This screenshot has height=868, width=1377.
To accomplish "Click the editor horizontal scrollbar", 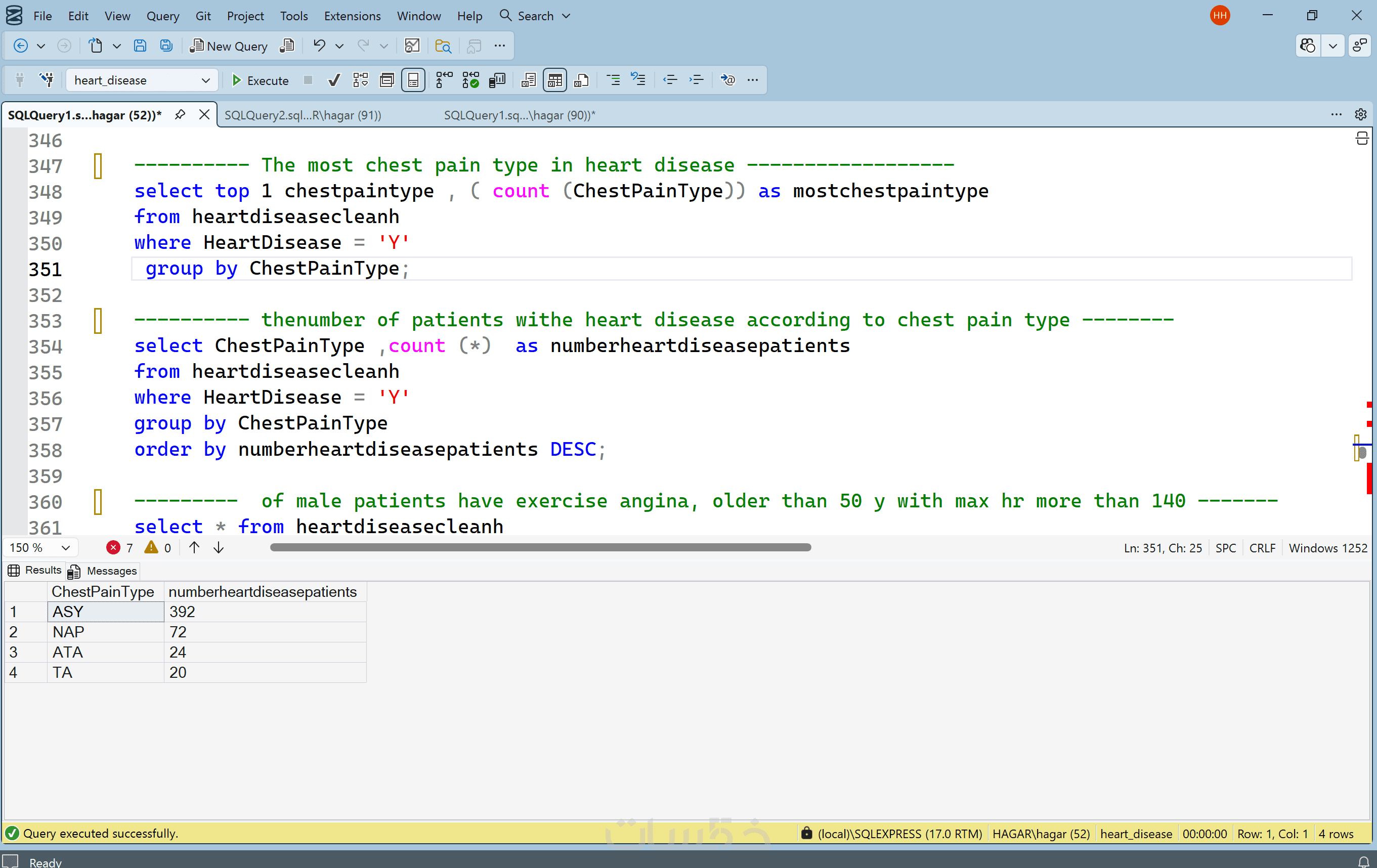I will pos(540,547).
